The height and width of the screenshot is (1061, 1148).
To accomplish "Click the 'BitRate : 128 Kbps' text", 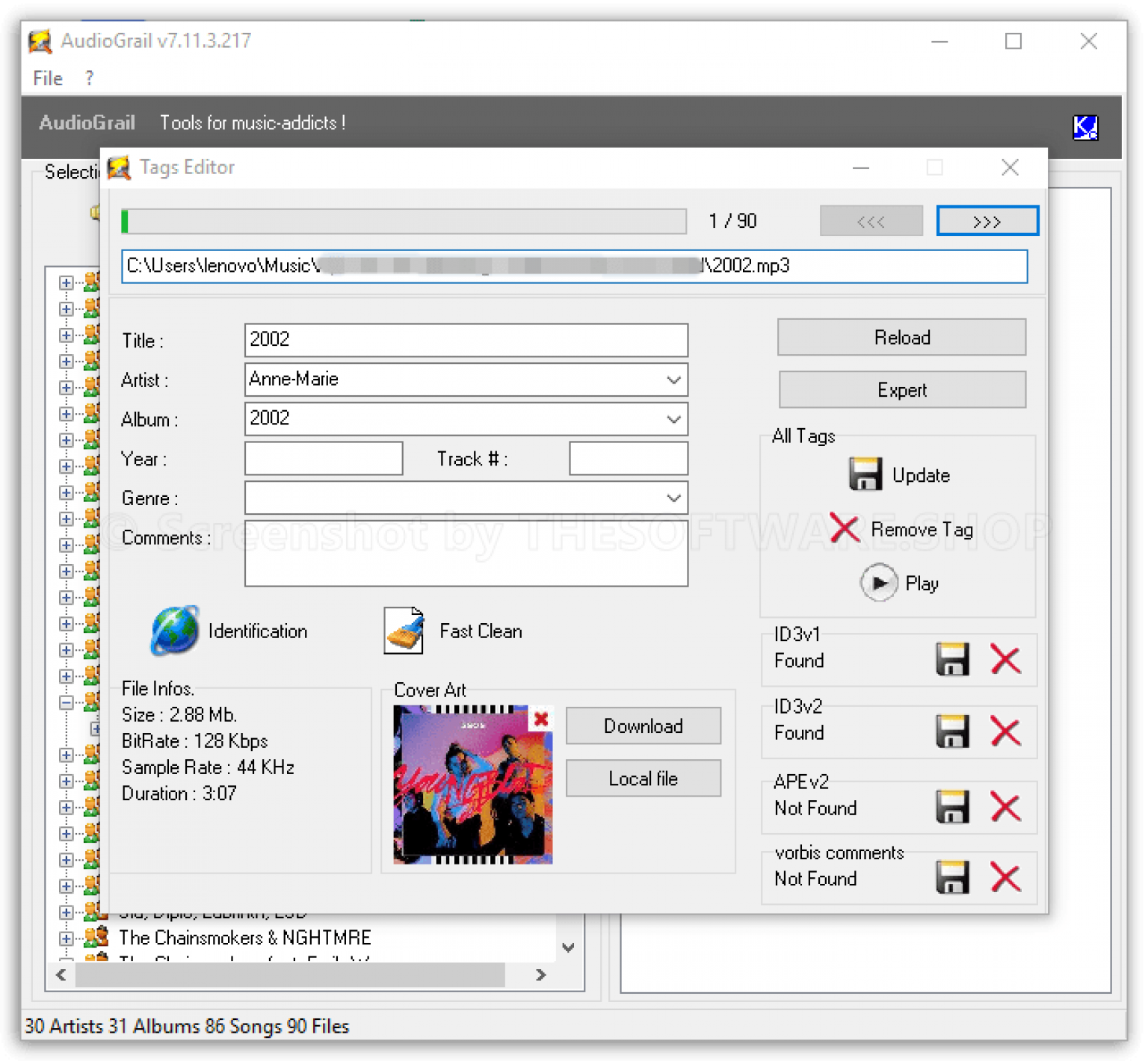I will click(x=195, y=741).
